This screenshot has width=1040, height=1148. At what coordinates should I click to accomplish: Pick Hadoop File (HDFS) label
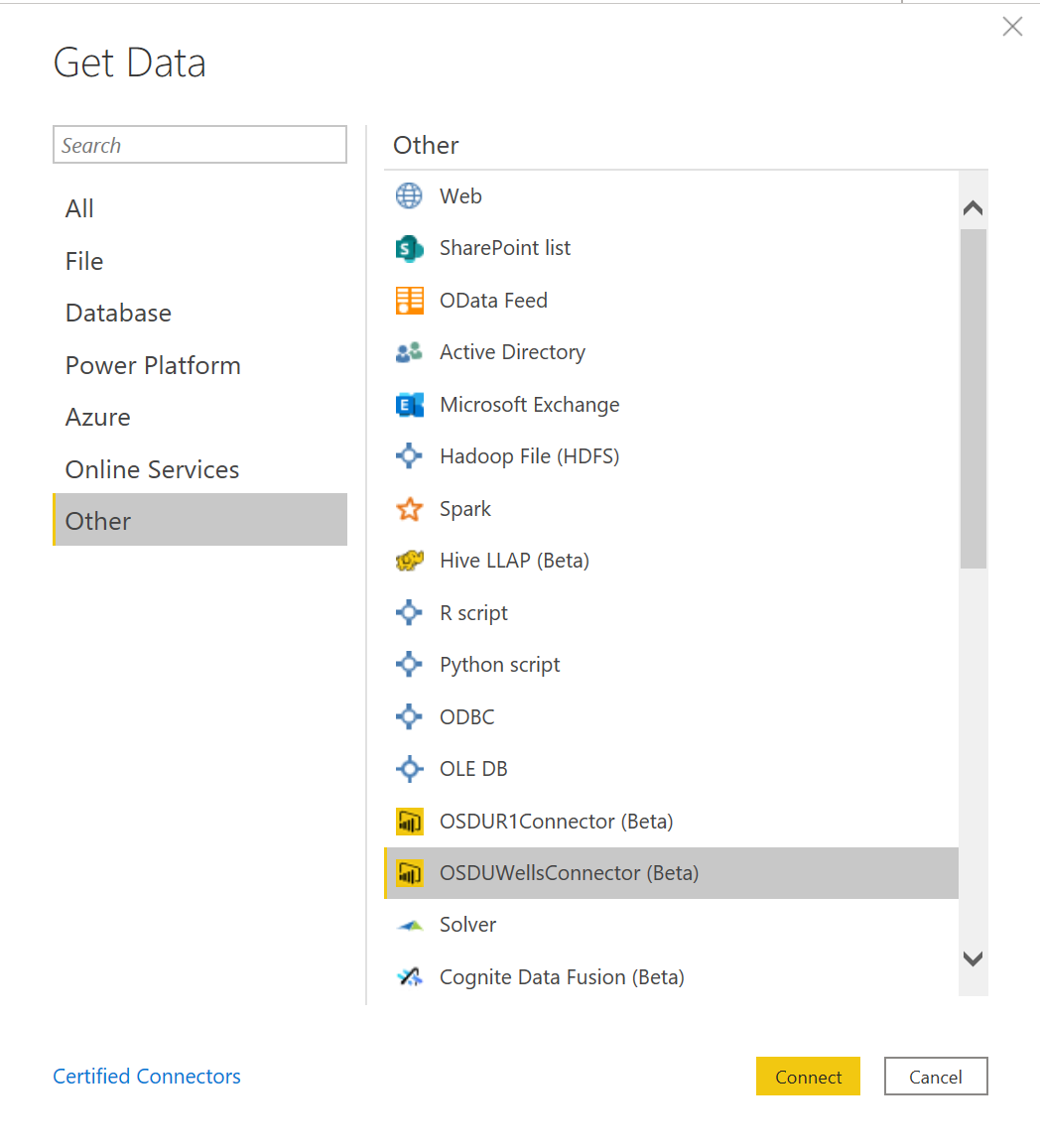pos(530,456)
